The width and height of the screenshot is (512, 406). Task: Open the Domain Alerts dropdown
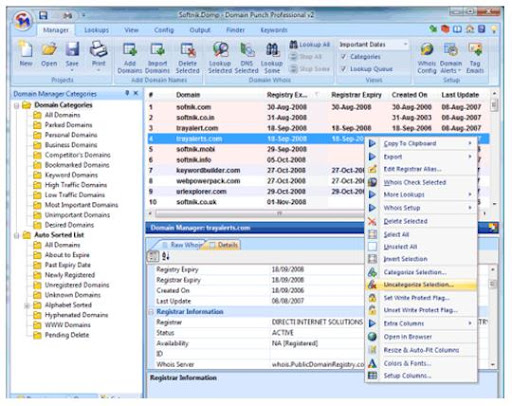coord(451,57)
